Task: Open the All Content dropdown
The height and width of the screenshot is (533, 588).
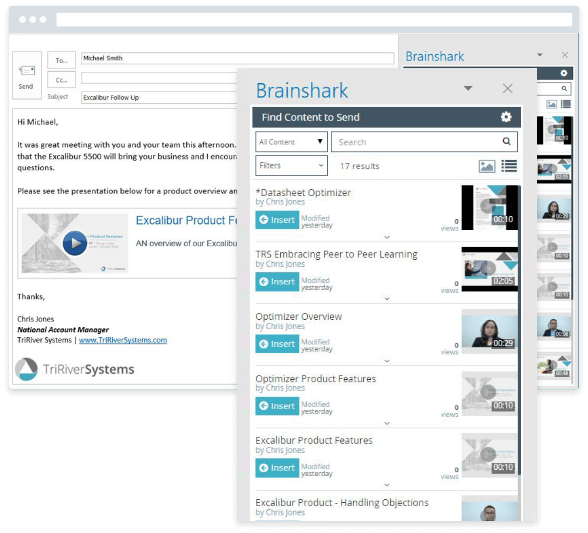Action: (291, 142)
